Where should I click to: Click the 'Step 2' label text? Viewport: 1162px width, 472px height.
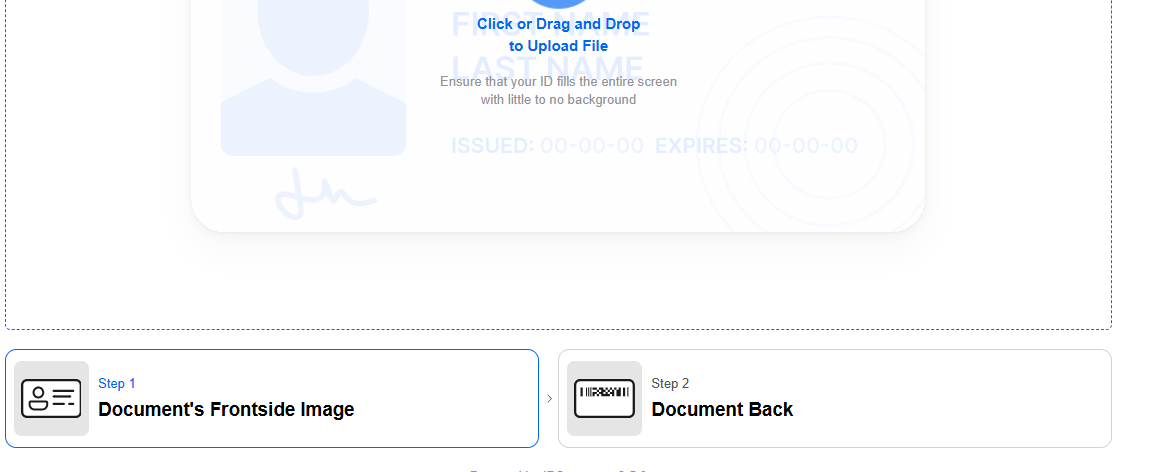[x=670, y=383]
